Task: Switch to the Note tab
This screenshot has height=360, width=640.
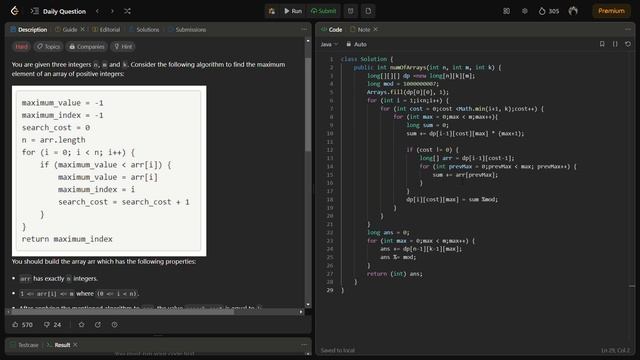Action: tap(360, 29)
